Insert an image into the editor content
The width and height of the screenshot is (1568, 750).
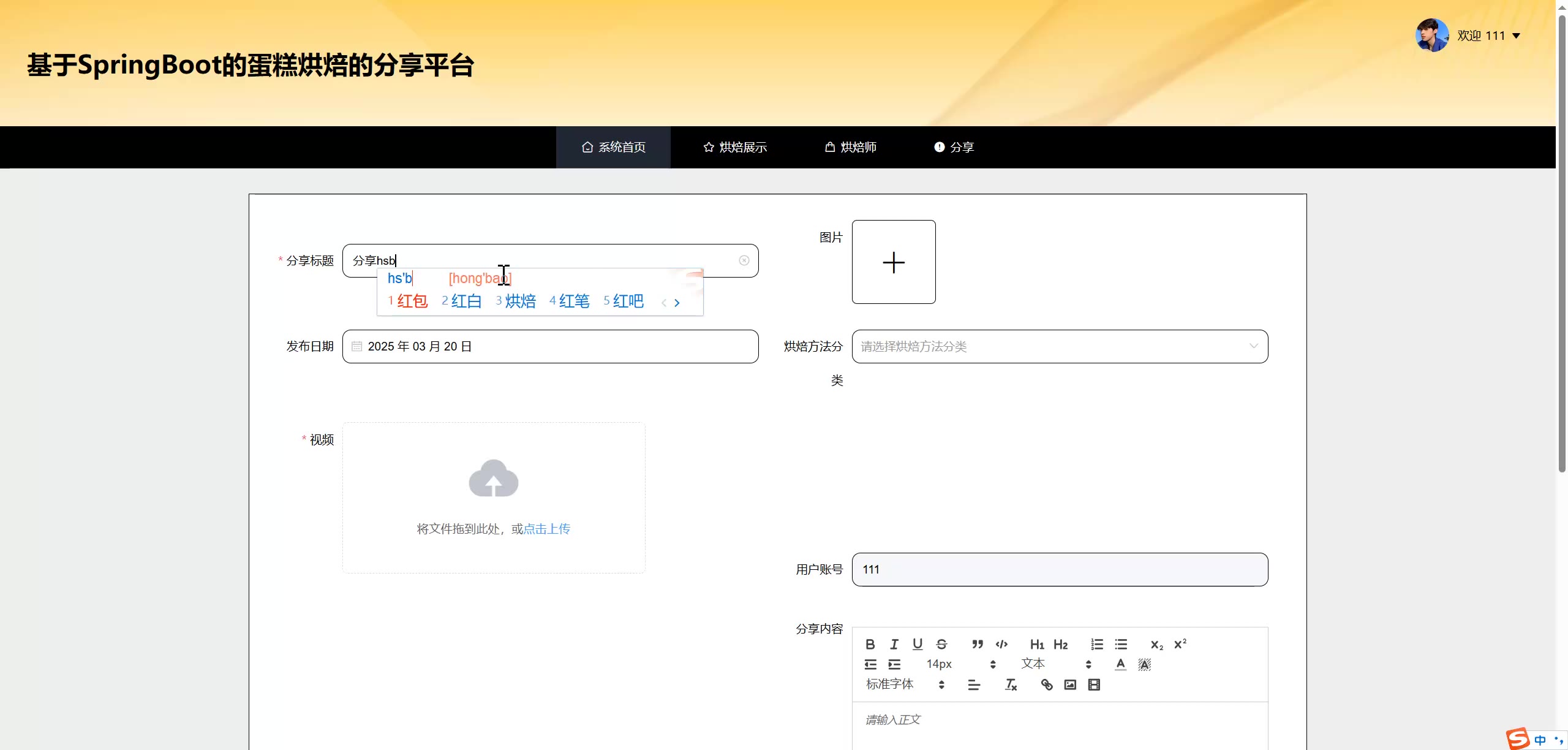pyautogui.click(x=1070, y=684)
